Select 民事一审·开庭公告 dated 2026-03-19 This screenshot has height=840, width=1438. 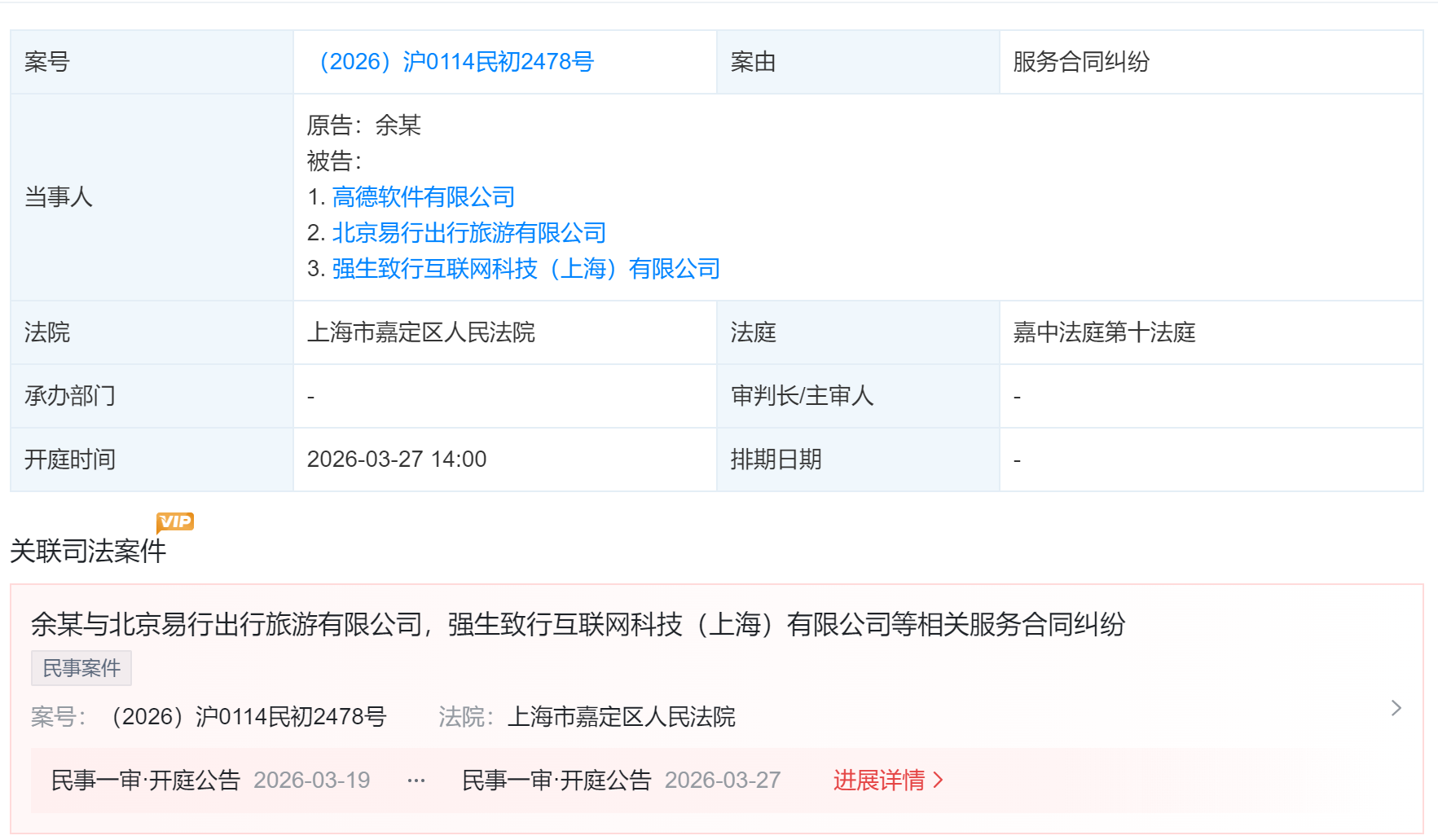click(210, 781)
